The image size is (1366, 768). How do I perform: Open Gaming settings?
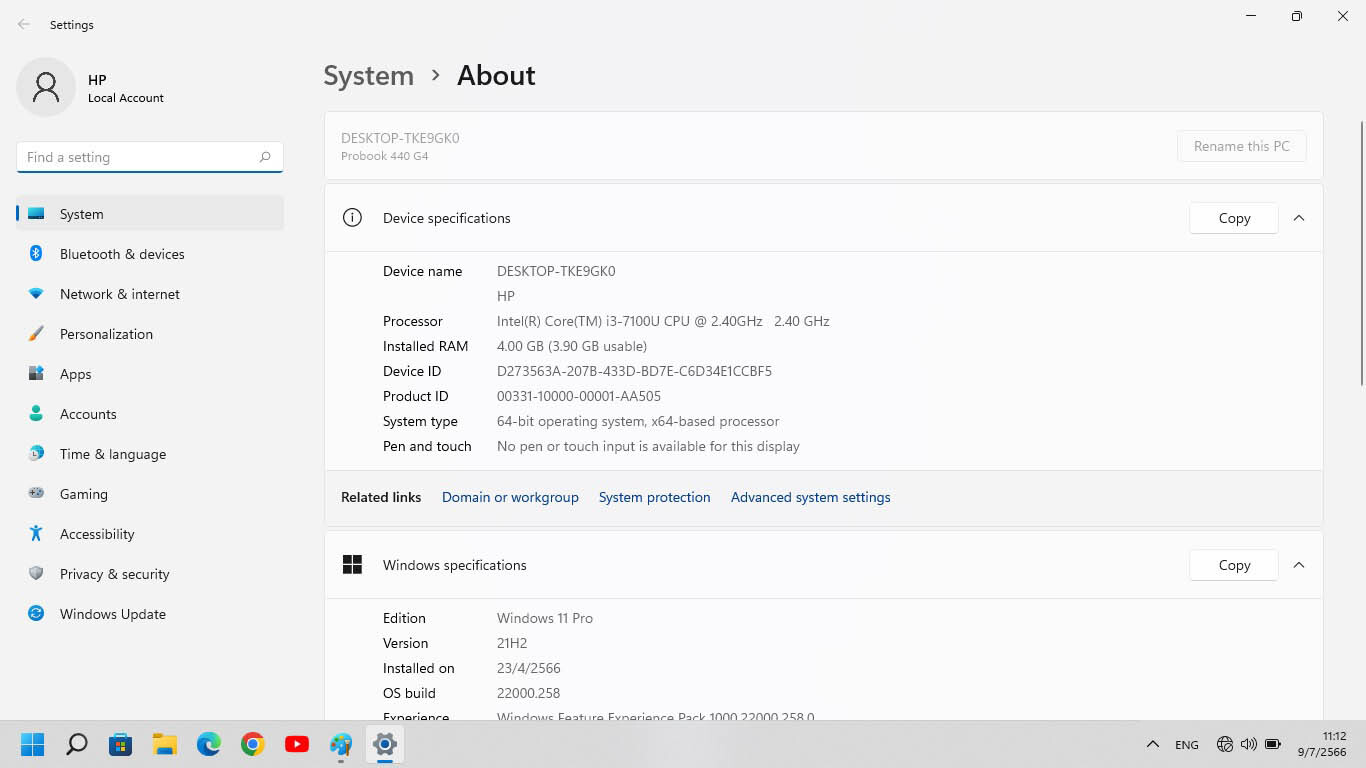pyautogui.click(x=150, y=494)
